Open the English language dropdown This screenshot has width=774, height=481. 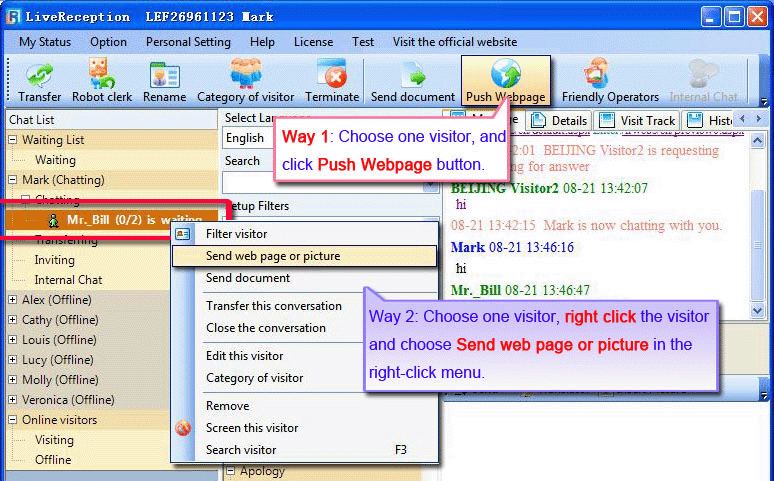249,138
